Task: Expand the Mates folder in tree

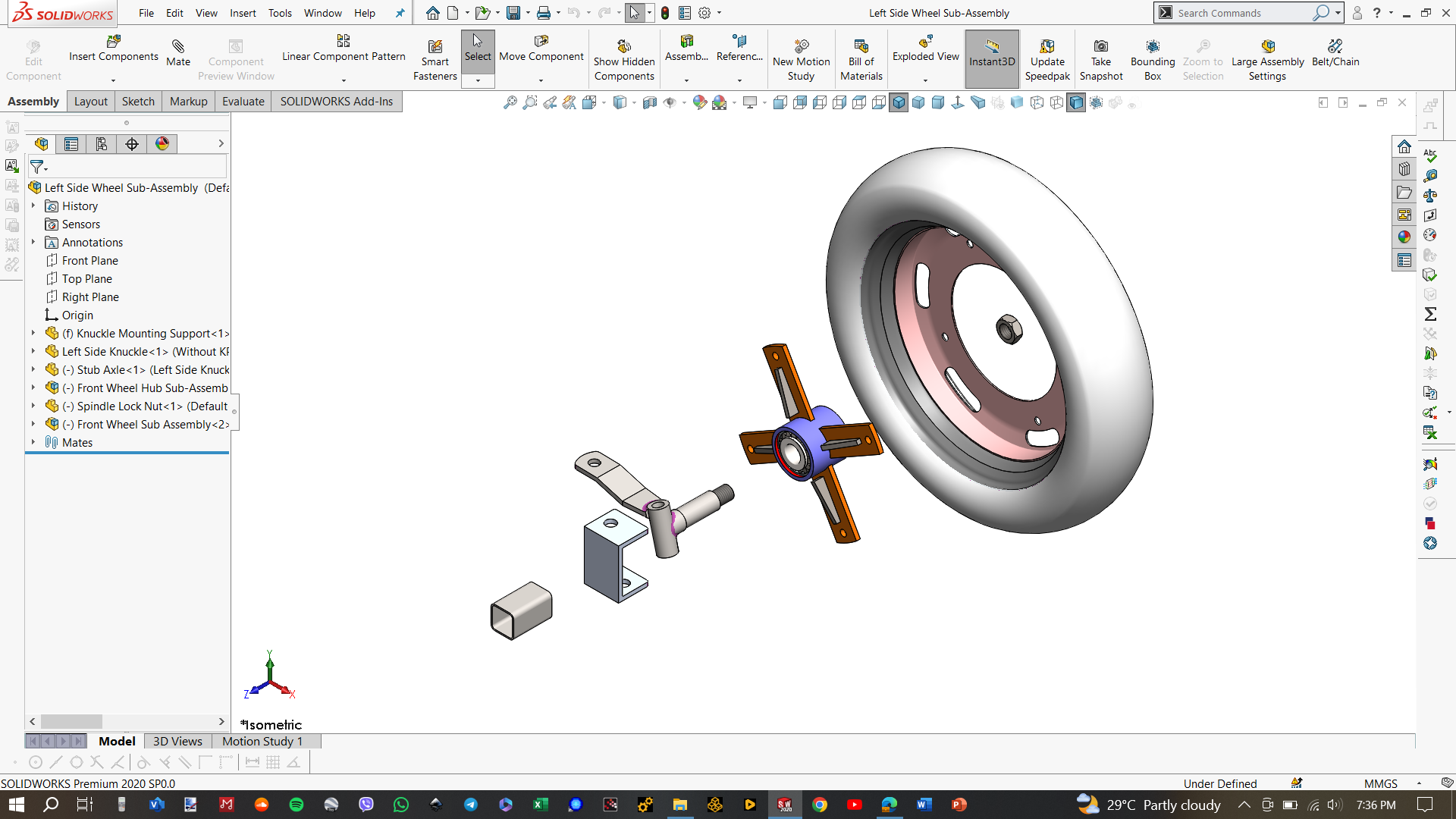Action: pos(33,442)
